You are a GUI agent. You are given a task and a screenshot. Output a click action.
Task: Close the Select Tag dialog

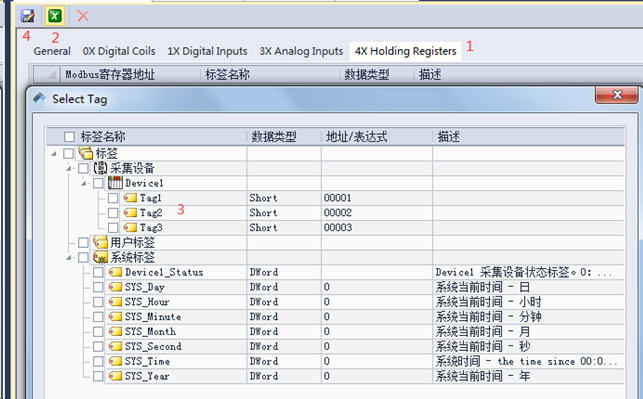pyautogui.click(x=617, y=95)
